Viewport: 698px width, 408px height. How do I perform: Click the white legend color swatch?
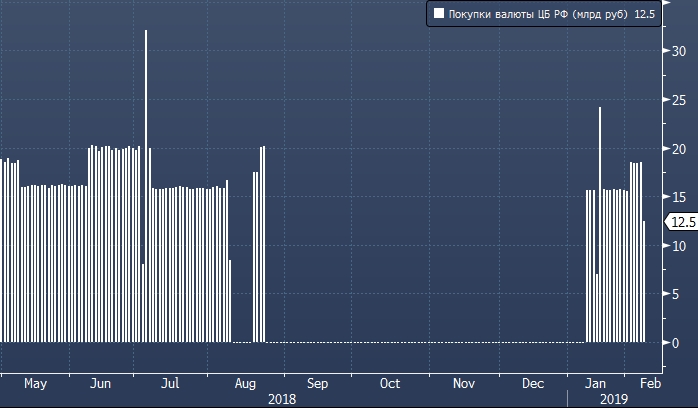click(438, 14)
